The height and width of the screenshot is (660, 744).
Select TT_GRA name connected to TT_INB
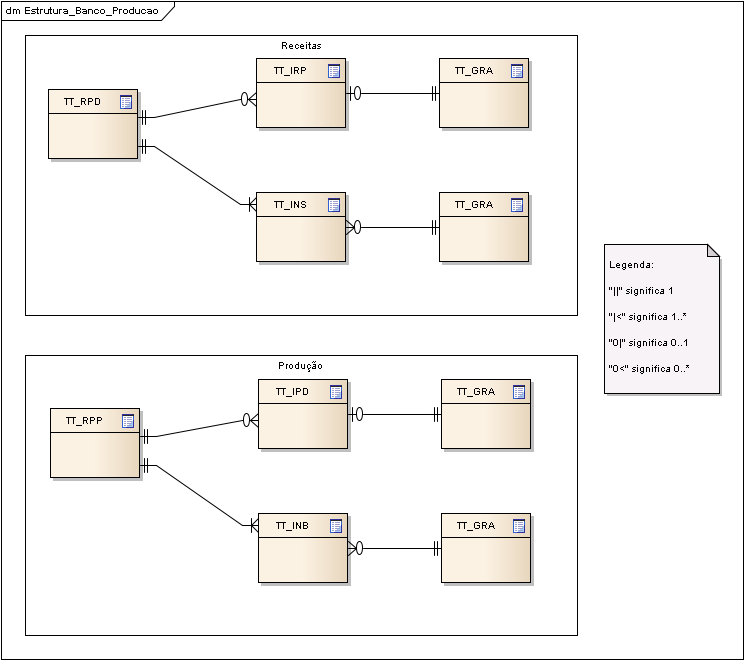coord(475,525)
